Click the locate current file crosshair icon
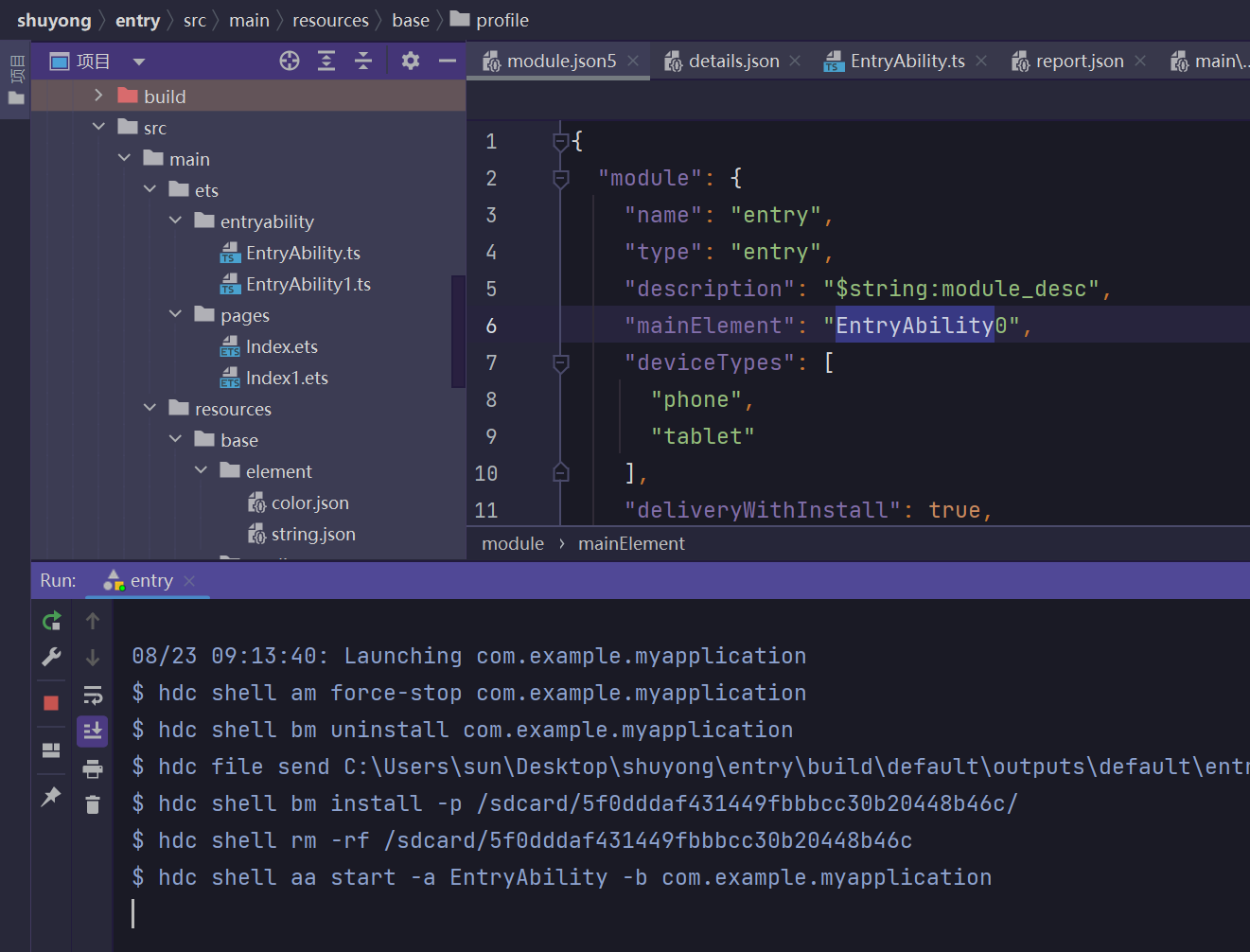1250x952 pixels. pyautogui.click(x=290, y=62)
